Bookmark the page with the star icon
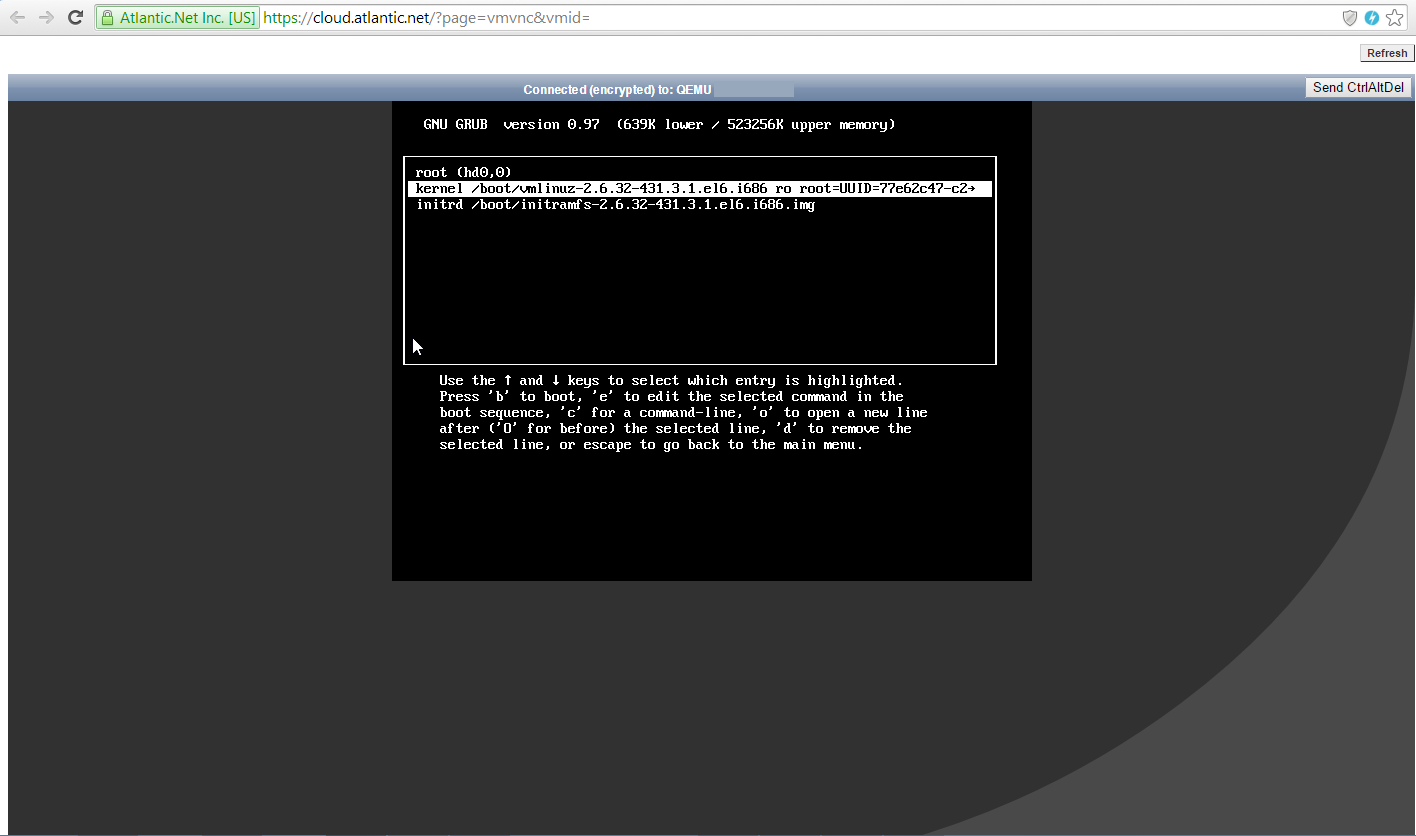 (1394, 18)
